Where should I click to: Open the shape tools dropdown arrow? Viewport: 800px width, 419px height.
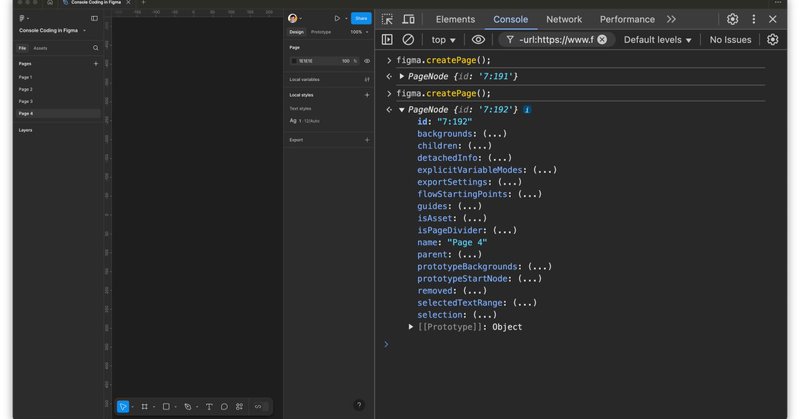click(x=175, y=407)
